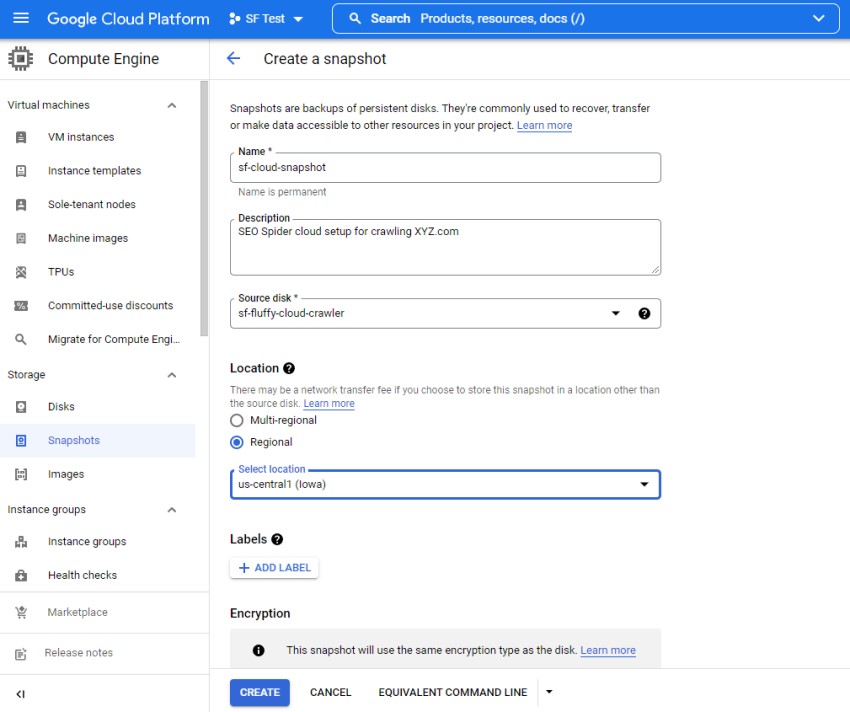This screenshot has width=850, height=712.
Task: Click the Labels help question mark icon
Action: 277,539
